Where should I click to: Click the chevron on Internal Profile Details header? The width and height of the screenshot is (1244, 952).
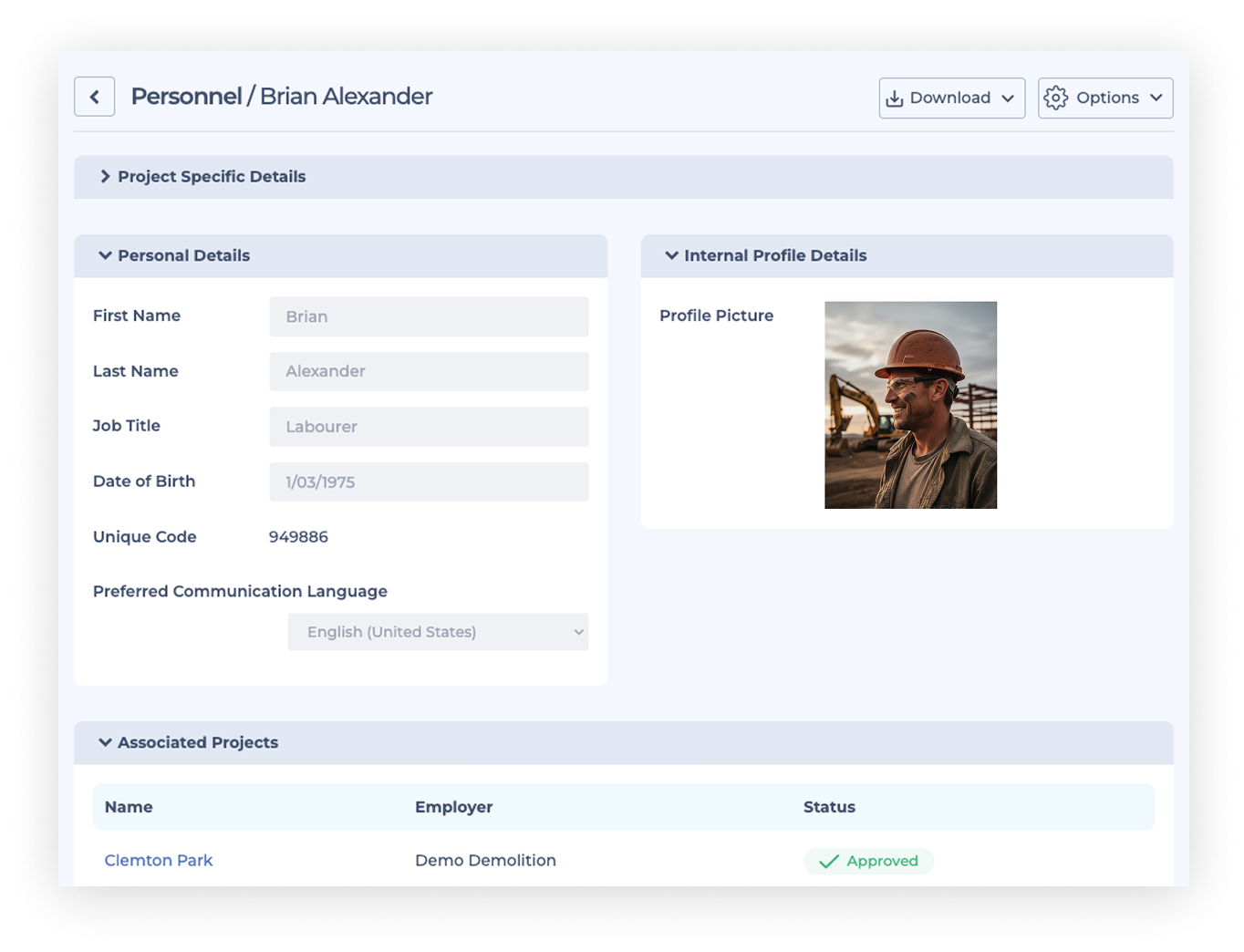(672, 255)
